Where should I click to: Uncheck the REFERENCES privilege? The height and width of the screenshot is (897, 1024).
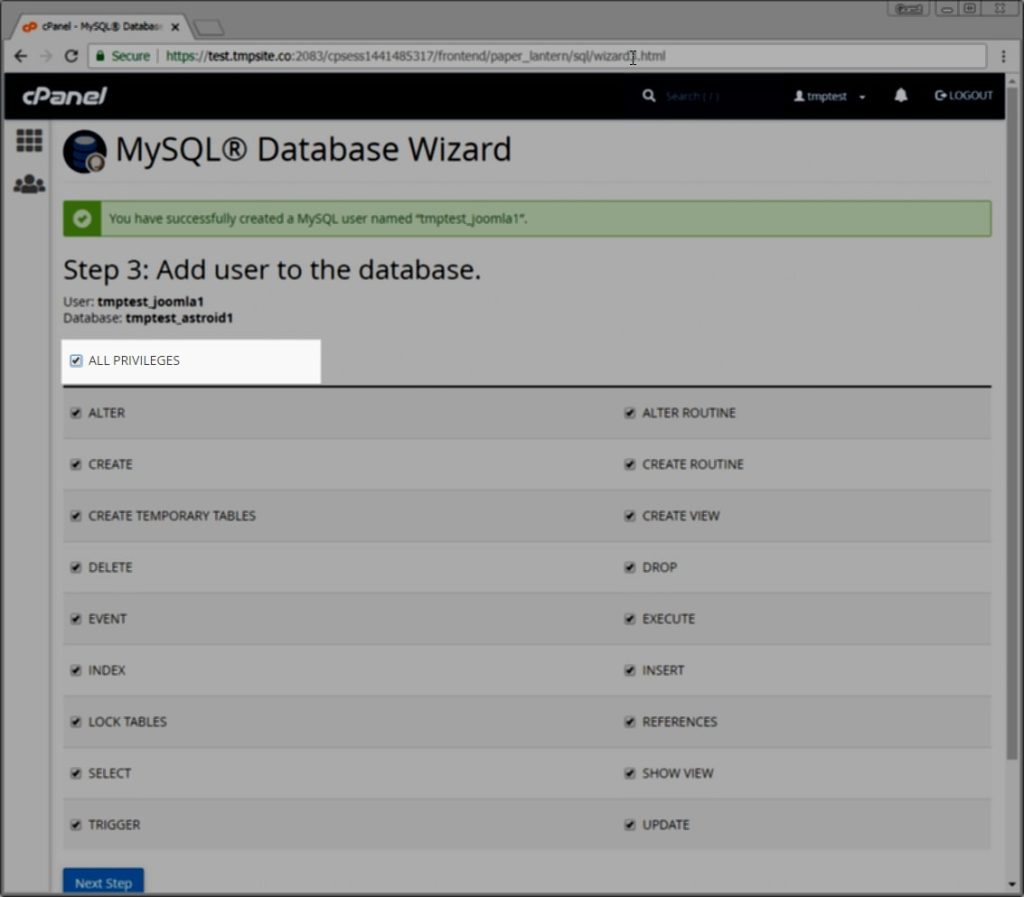click(x=630, y=723)
